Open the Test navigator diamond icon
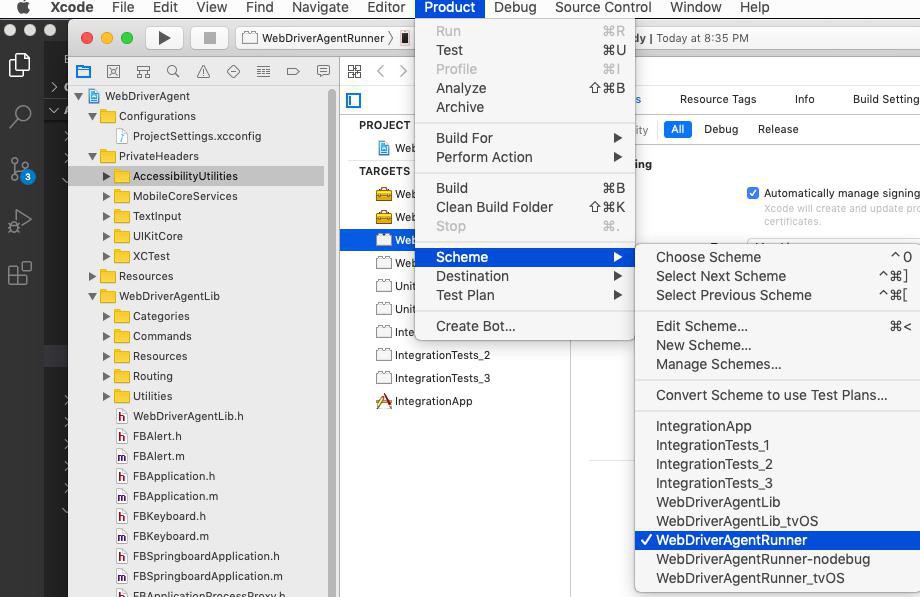This screenshot has height=597, width=920. (x=233, y=72)
